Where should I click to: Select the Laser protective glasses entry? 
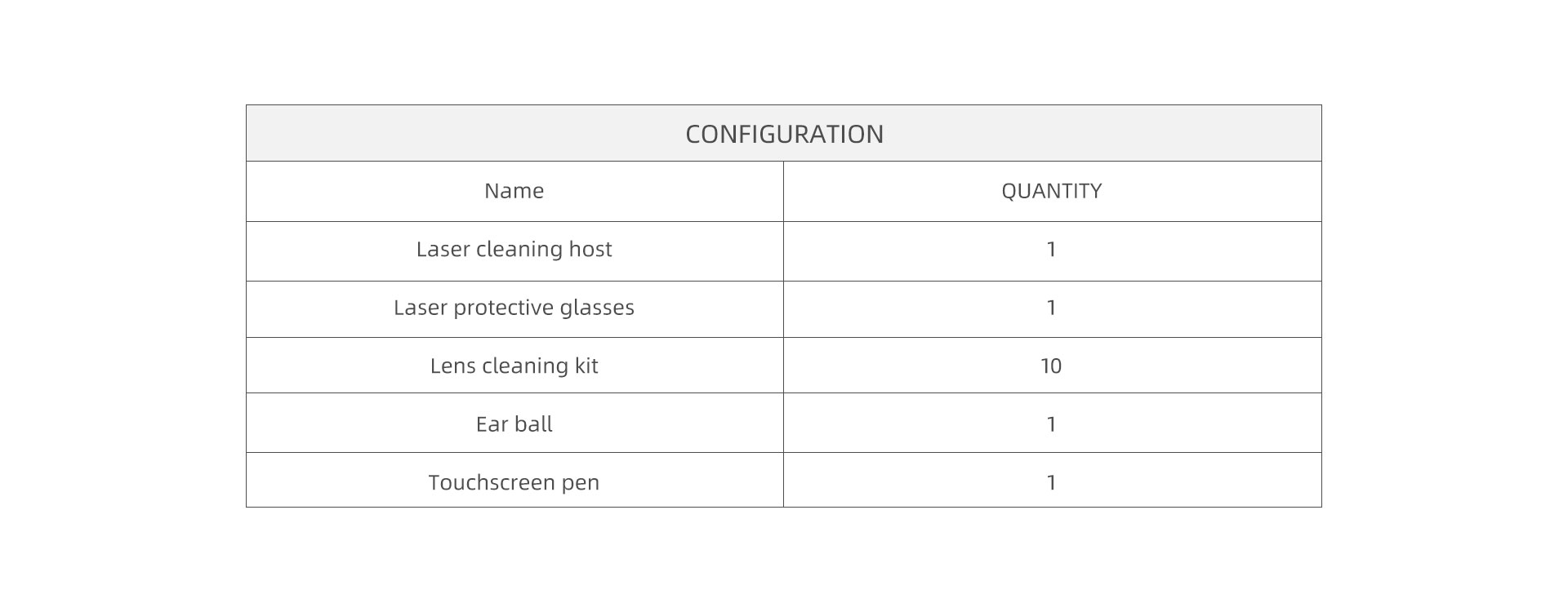pos(514,308)
